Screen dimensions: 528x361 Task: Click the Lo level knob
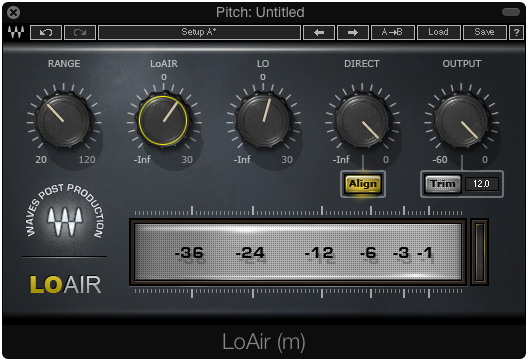[x=263, y=120]
